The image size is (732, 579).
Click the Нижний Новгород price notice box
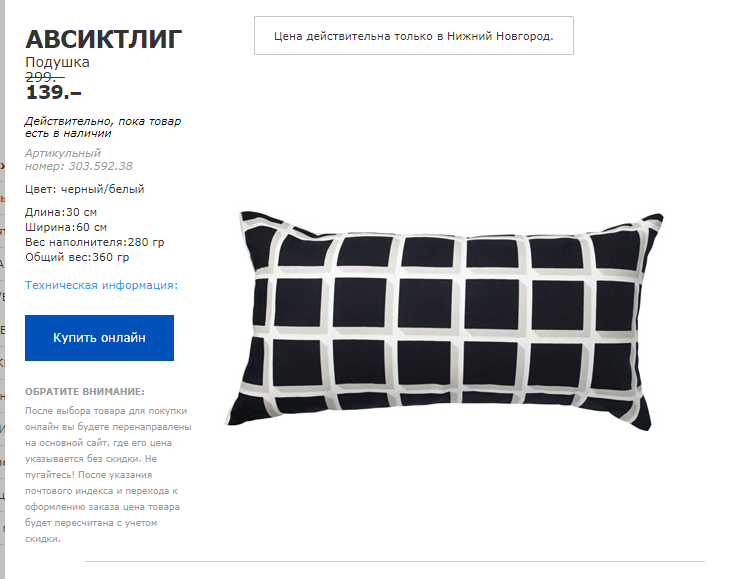point(414,35)
